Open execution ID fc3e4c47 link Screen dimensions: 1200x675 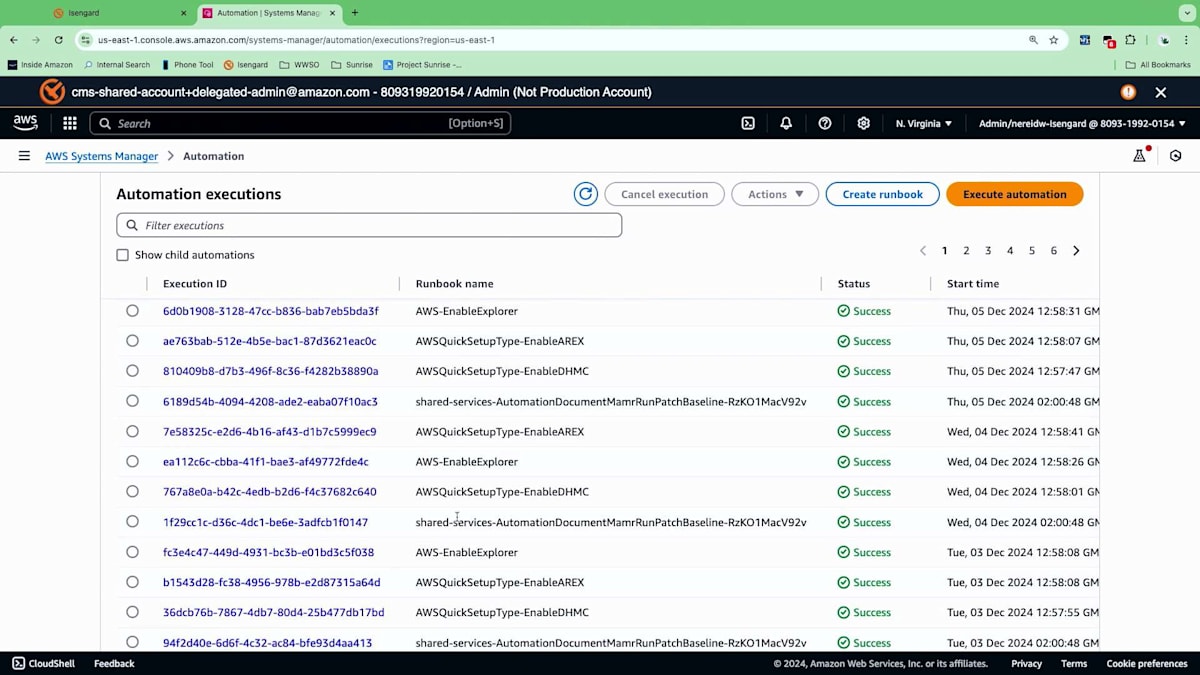tap(268, 552)
